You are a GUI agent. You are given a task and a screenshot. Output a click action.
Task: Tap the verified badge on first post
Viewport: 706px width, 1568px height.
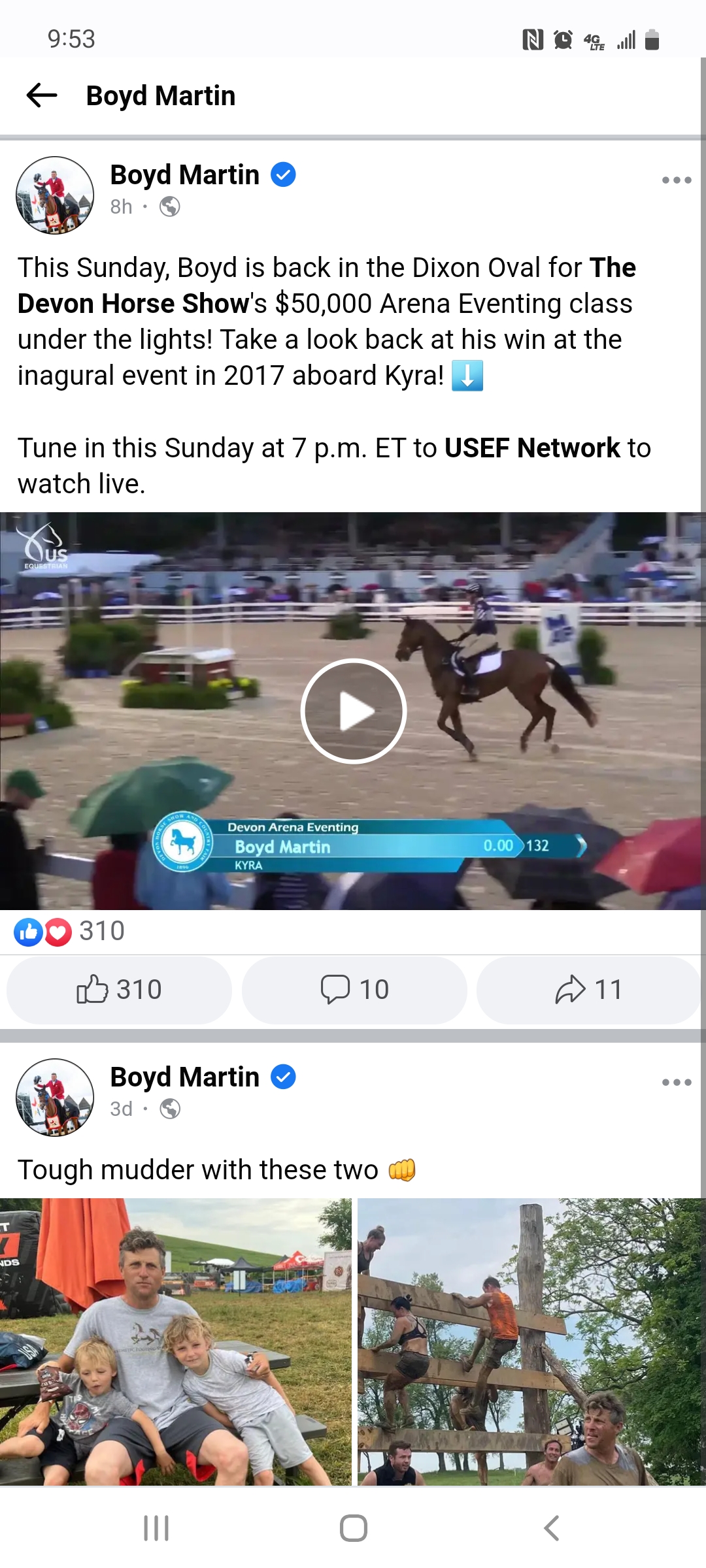[x=283, y=175]
